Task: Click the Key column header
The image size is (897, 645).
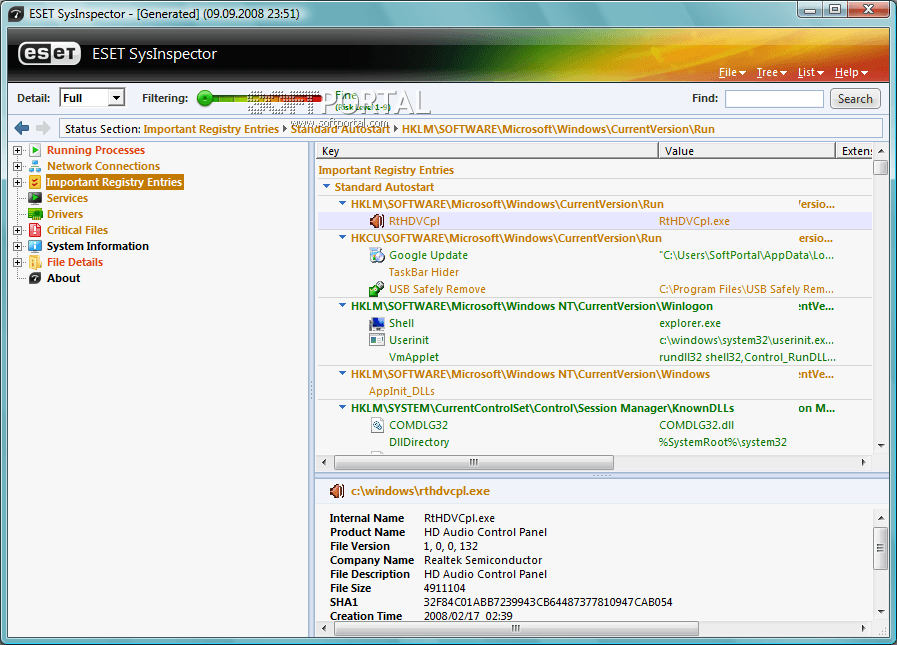Action: tap(487, 151)
